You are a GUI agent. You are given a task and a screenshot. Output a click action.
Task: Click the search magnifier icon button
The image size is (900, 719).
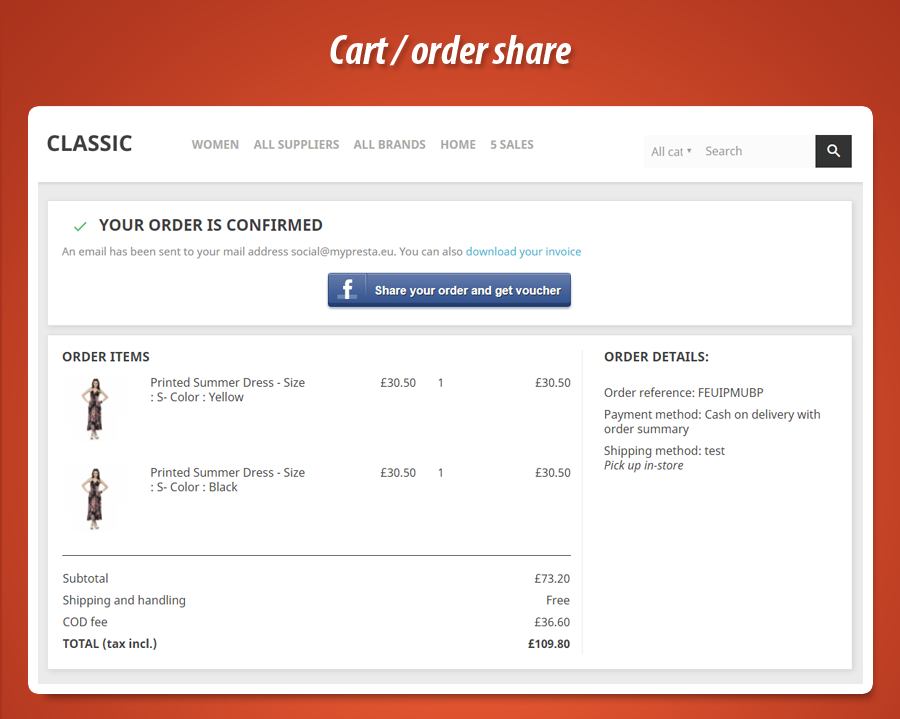(833, 151)
